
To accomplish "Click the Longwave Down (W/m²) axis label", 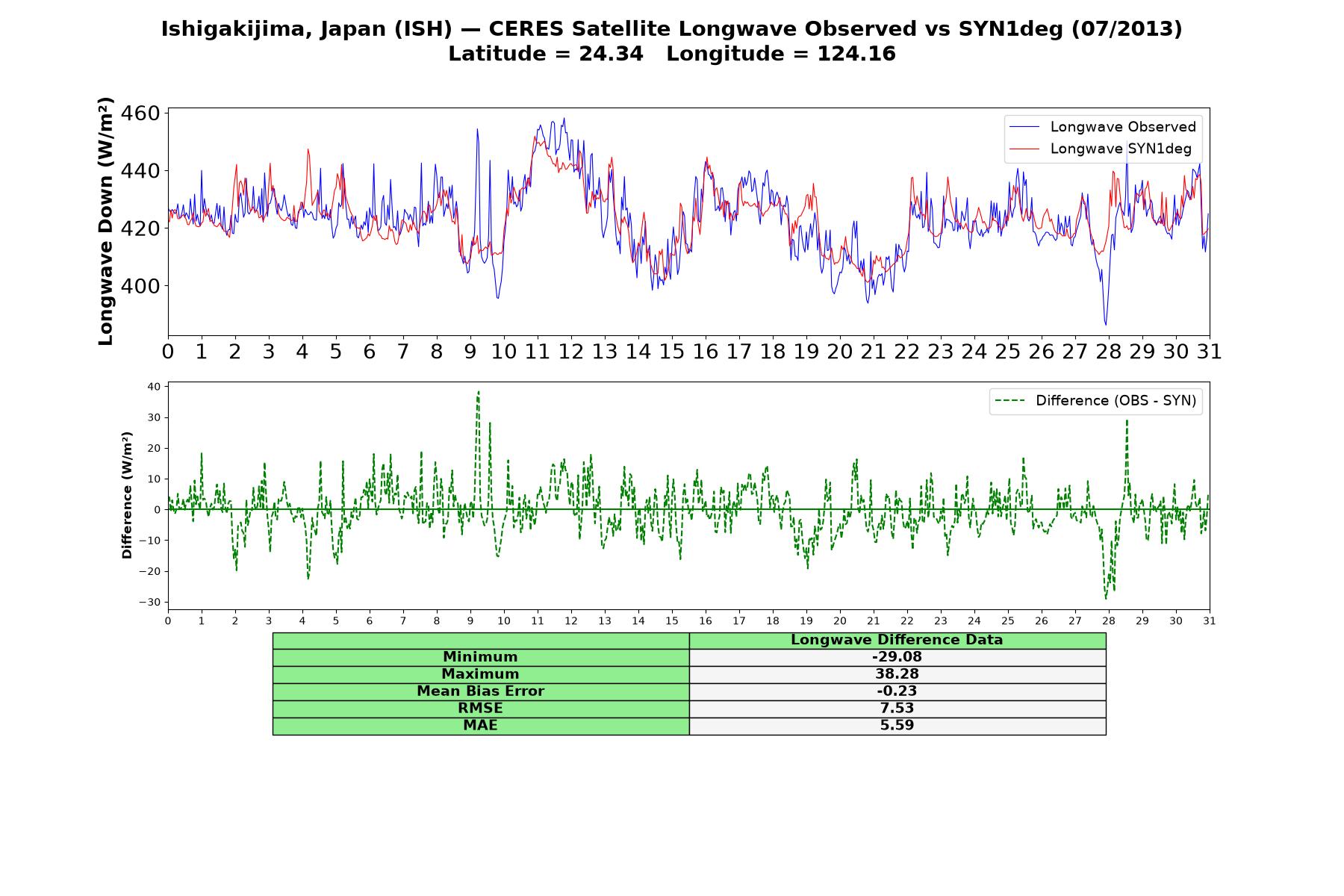I will pos(106,221).
